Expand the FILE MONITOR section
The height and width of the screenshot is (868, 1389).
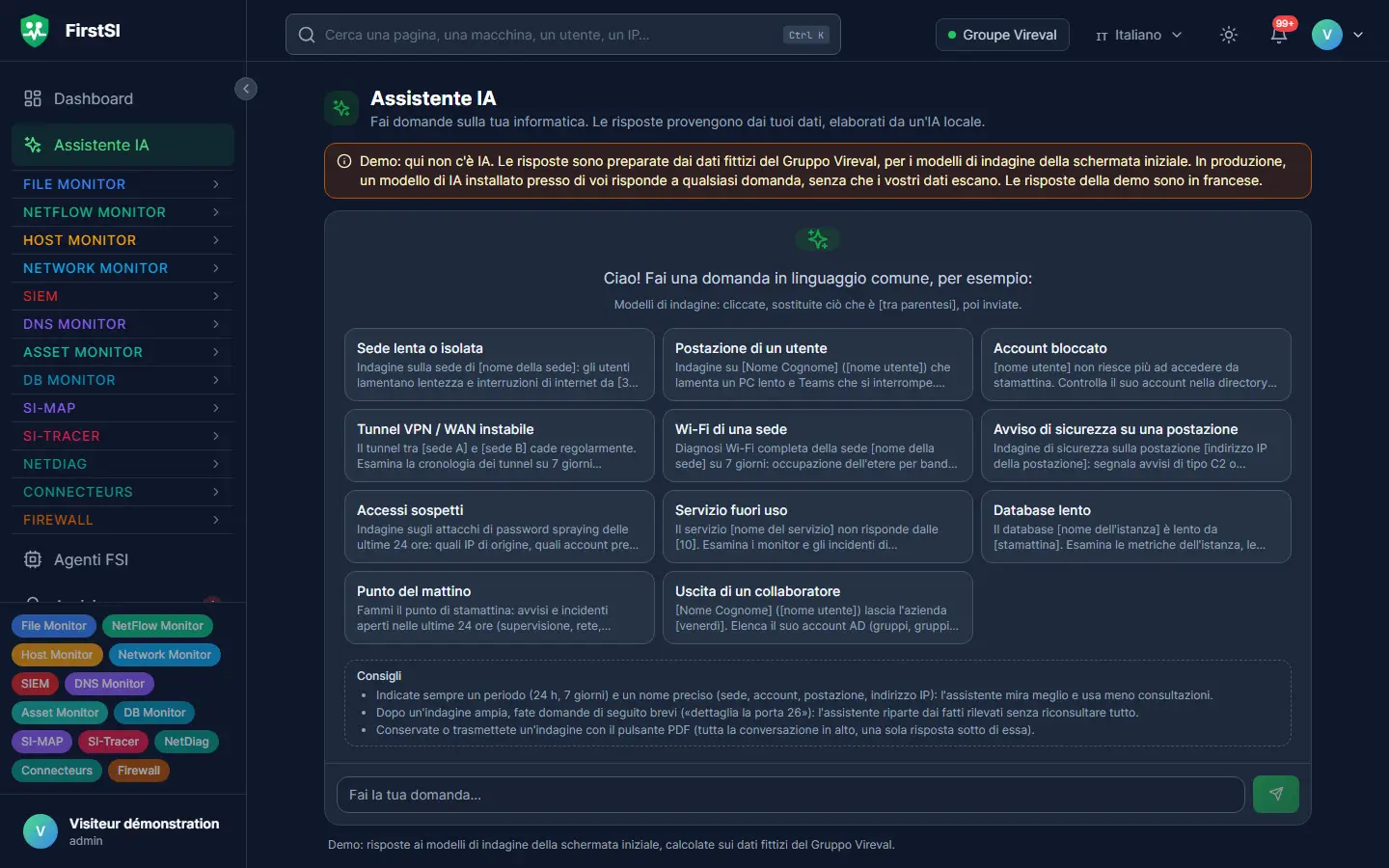point(123,184)
